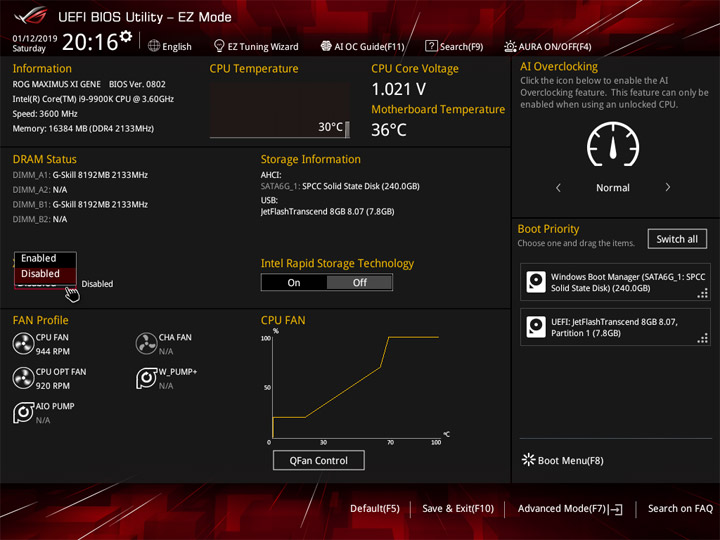This screenshot has height=540, width=720.
Task: Click the 944 RPM CPU fan speed
Action: coord(53,351)
